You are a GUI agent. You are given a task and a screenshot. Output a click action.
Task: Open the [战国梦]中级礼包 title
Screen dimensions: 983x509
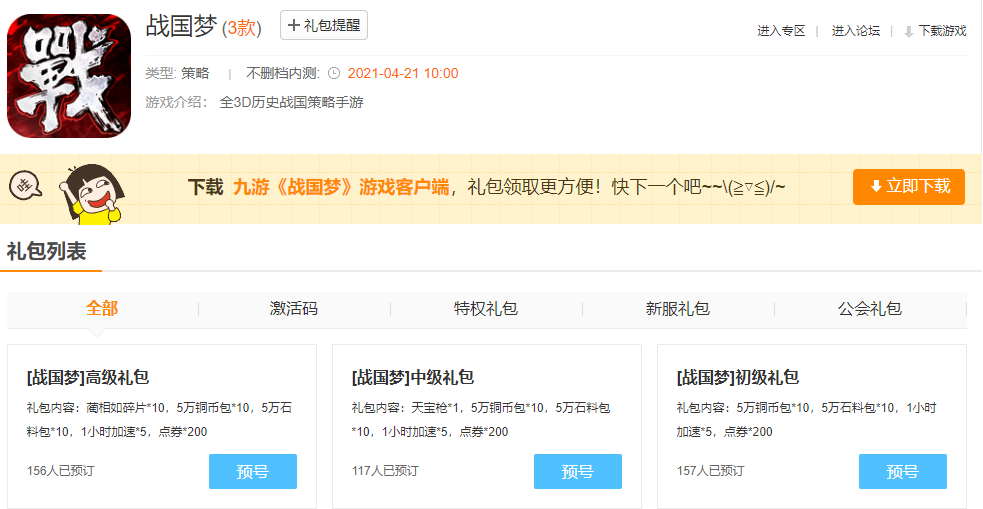(x=413, y=378)
